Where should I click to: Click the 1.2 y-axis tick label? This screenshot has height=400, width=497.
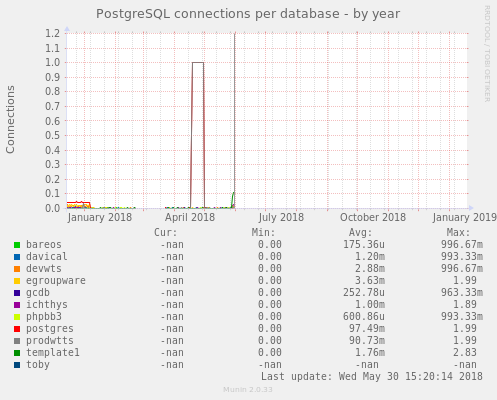[52, 33]
